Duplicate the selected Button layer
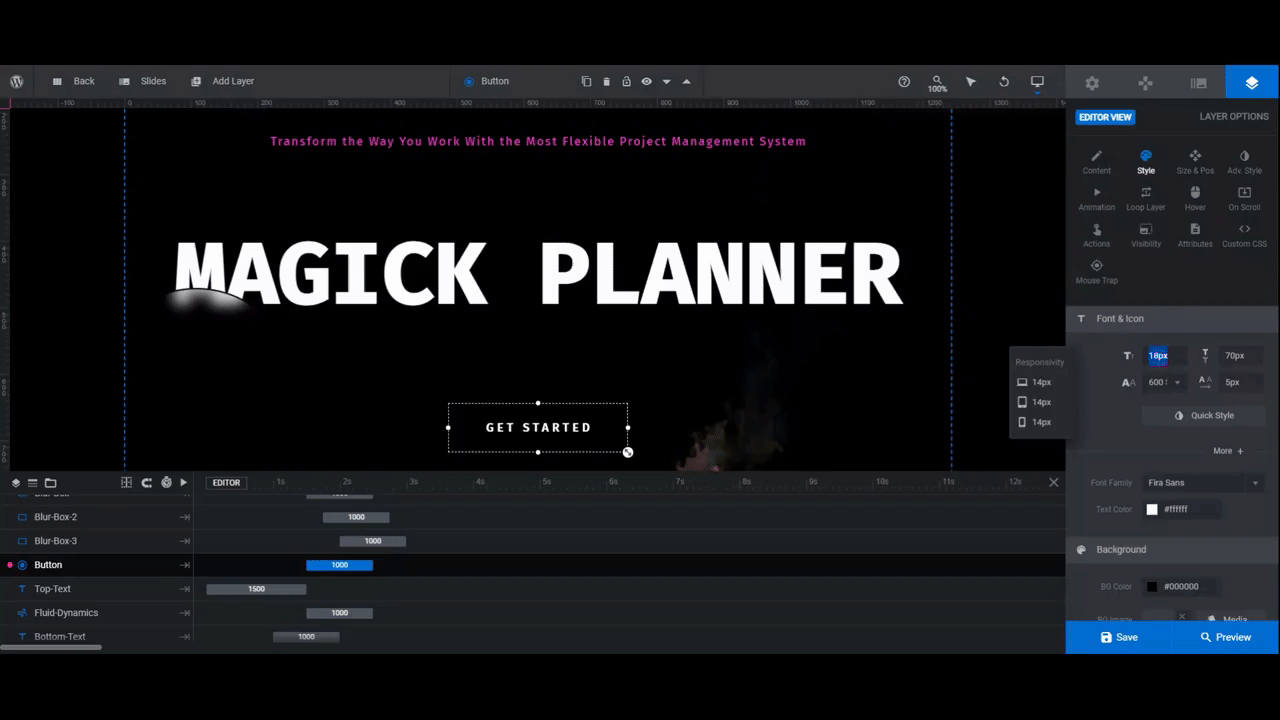Viewport: 1280px width, 720px height. (x=586, y=82)
